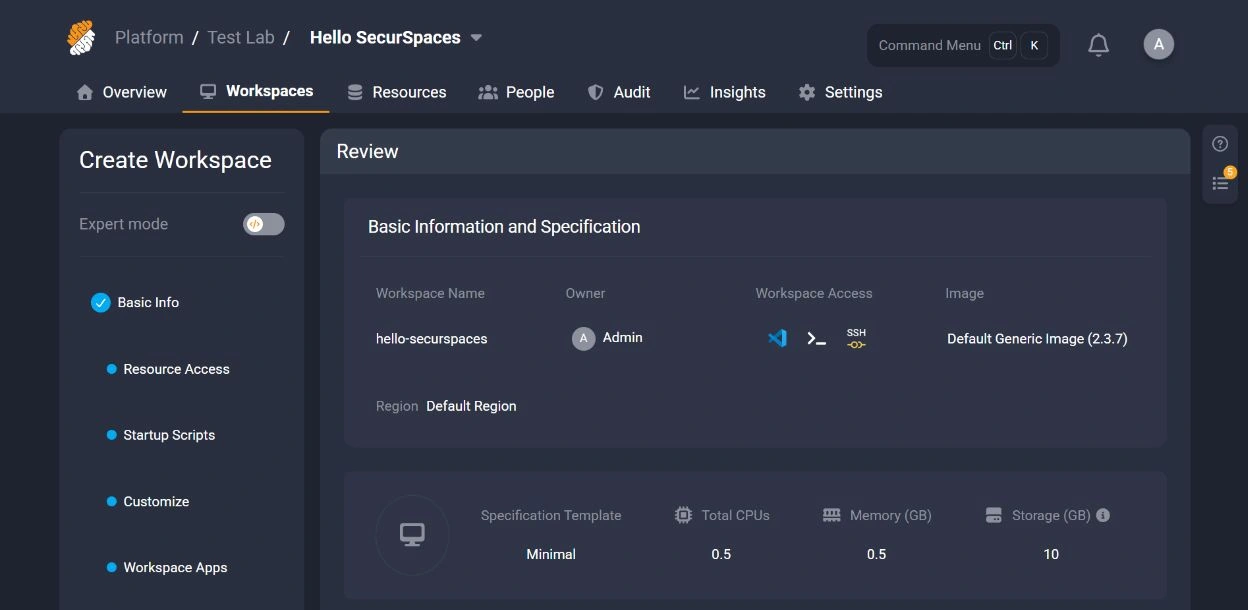Expand the Hello SecurSpaces project dropdown

pos(476,38)
